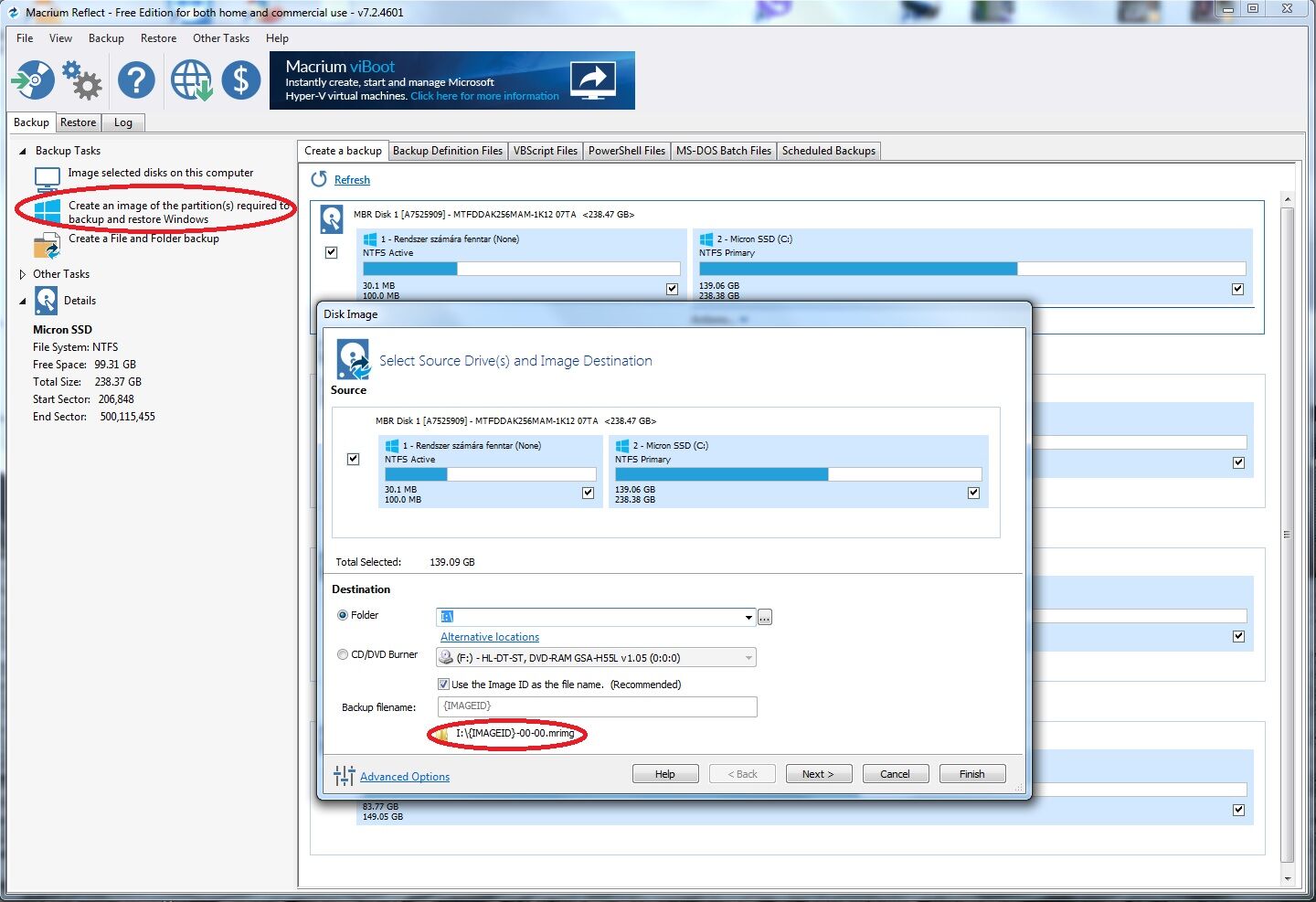Click the Details panel disk icon
This screenshot has height=902, width=1316.
click(x=47, y=301)
